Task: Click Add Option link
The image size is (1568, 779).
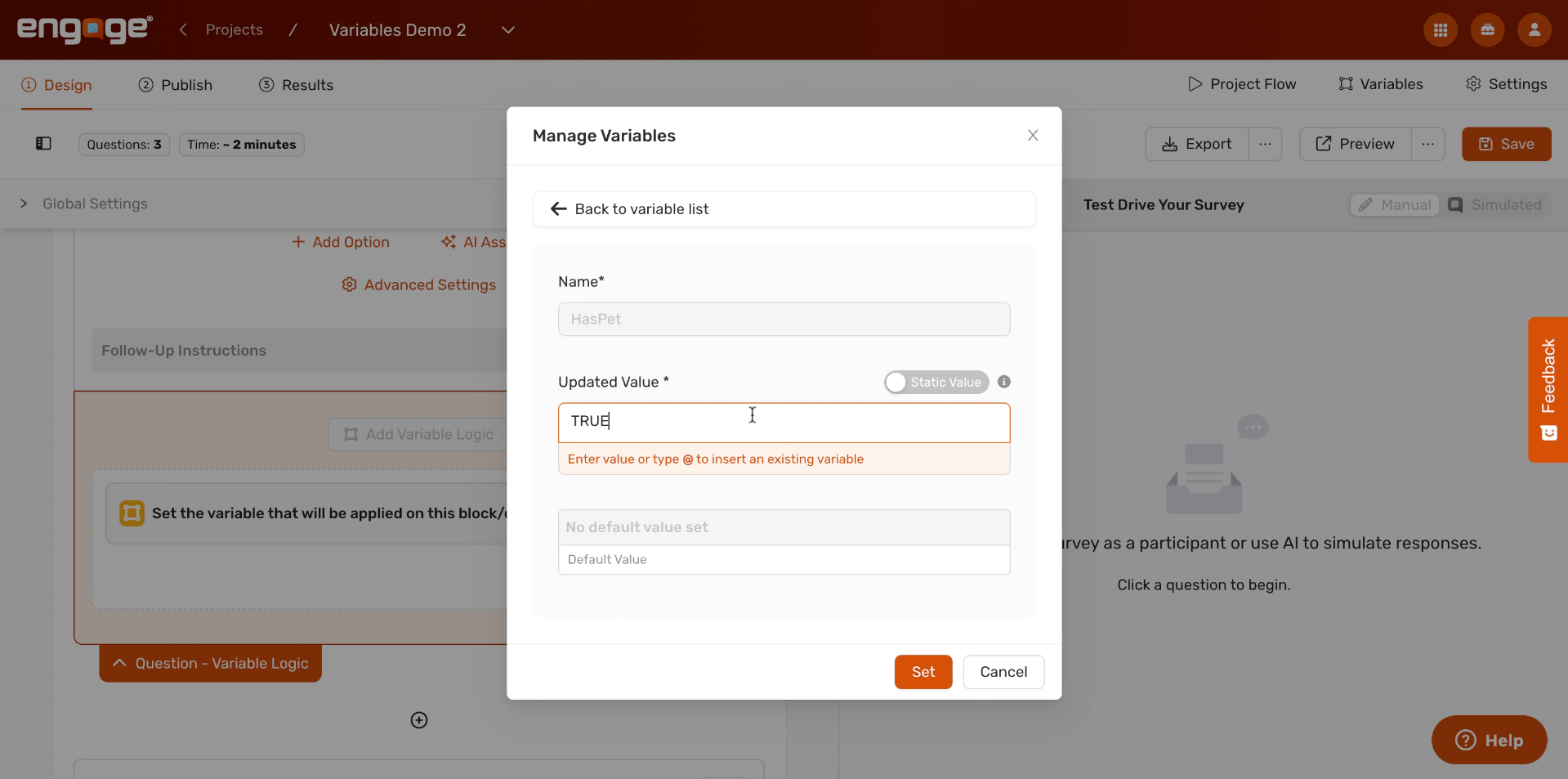Action: click(341, 242)
